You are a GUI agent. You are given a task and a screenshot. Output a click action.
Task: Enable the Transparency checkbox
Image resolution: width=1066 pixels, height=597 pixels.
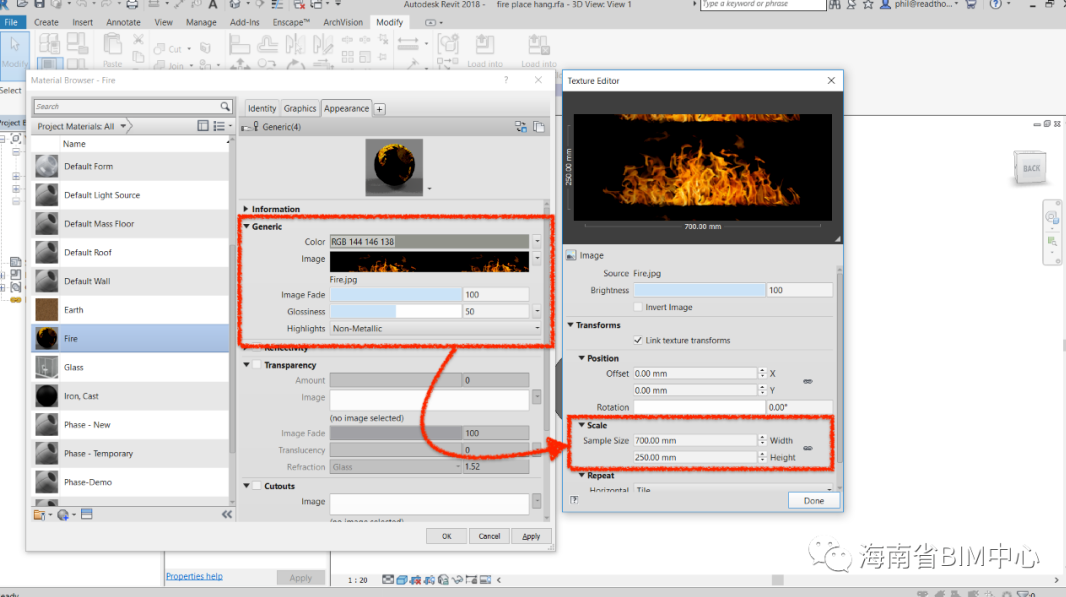pos(257,365)
